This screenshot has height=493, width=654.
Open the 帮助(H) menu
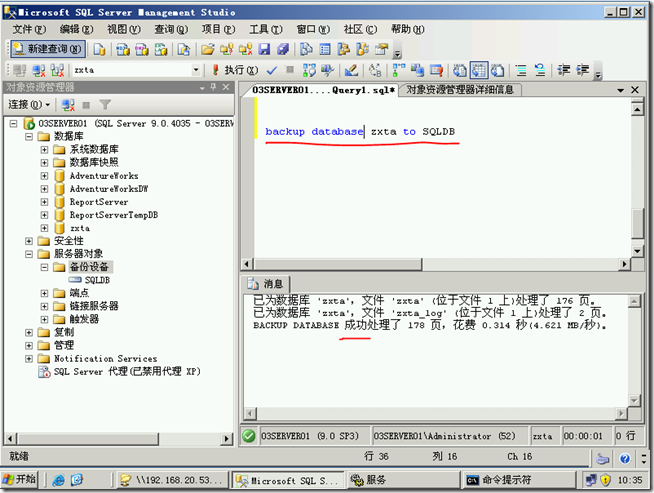point(407,29)
